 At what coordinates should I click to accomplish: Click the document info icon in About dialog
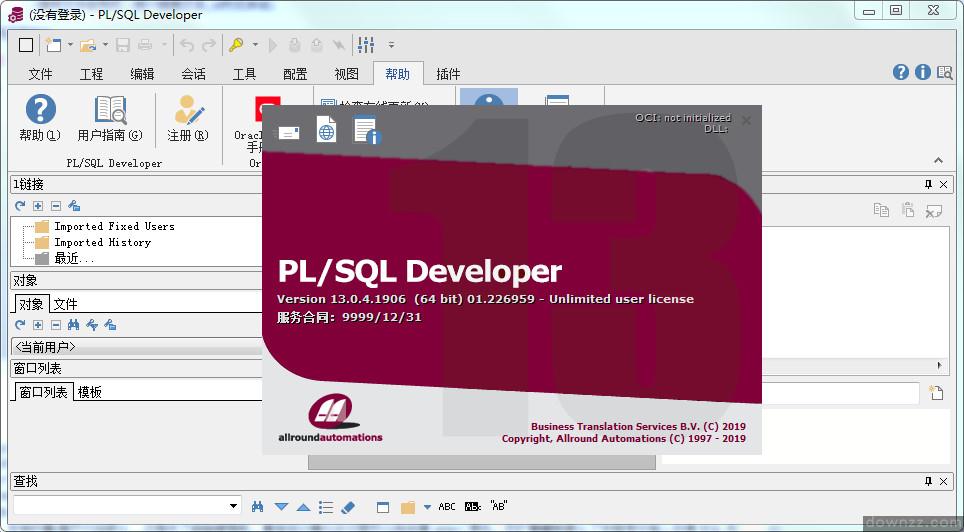367,130
